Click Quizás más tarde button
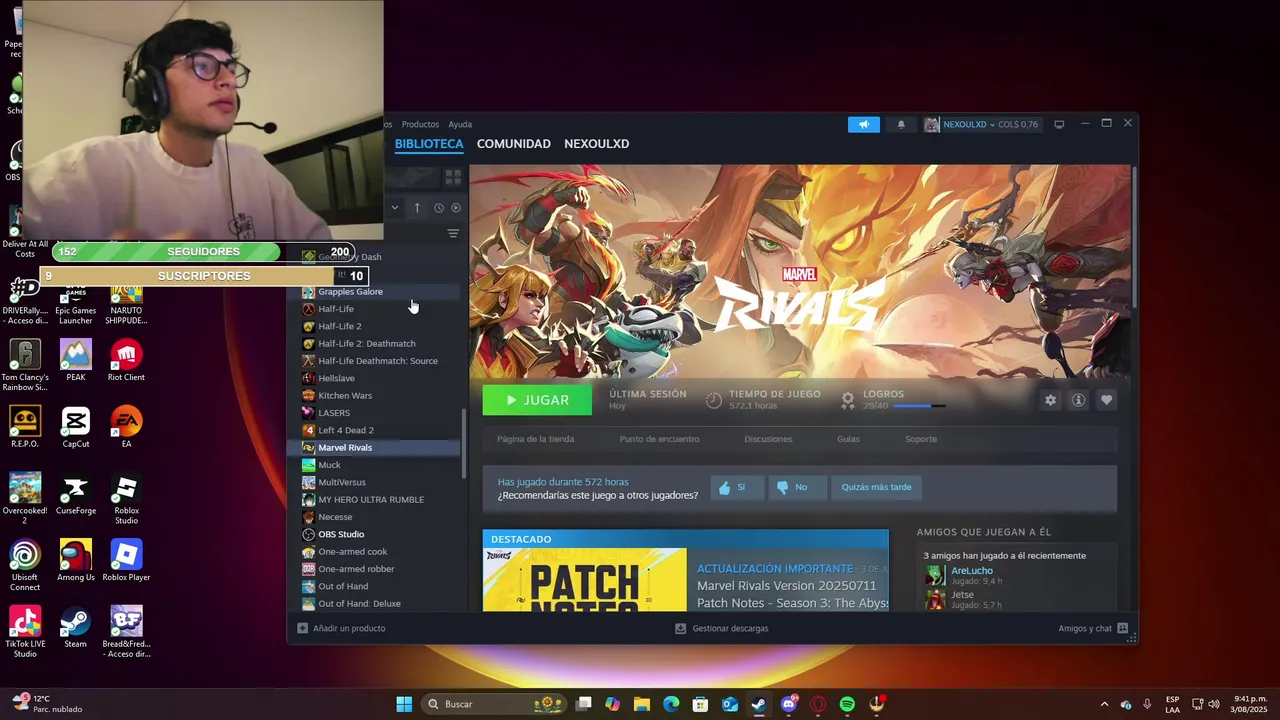Screen dimensions: 1280x720 point(876,488)
